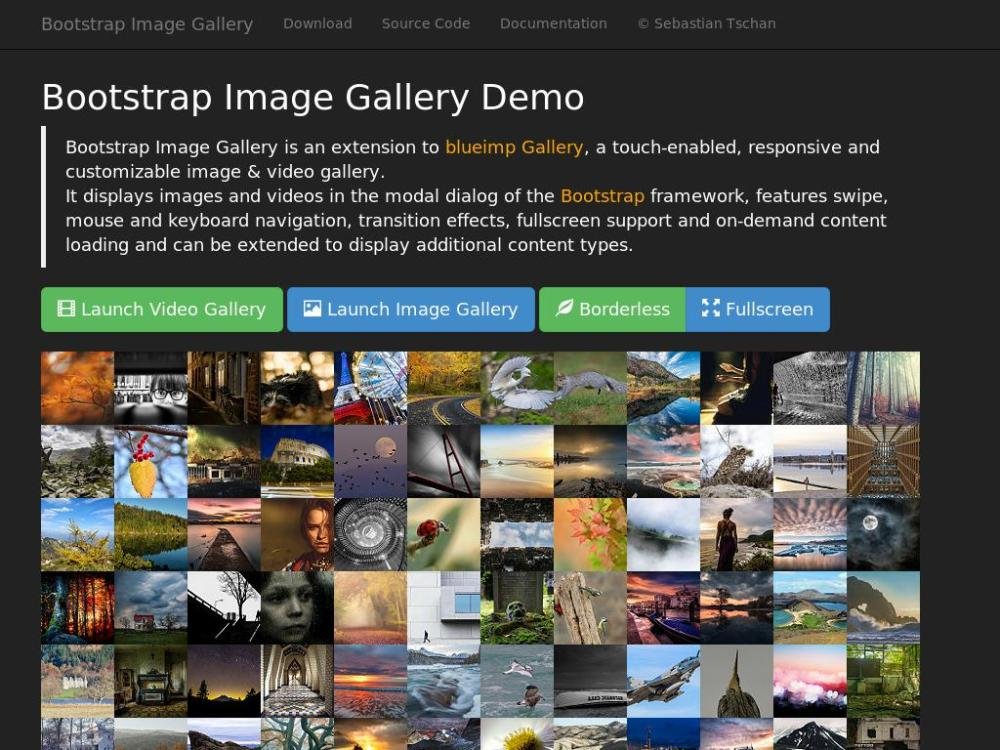Image resolution: width=1000 pixels, height=750 pixels.
Task: Open the Download menu item
Action: pos(317,24)
